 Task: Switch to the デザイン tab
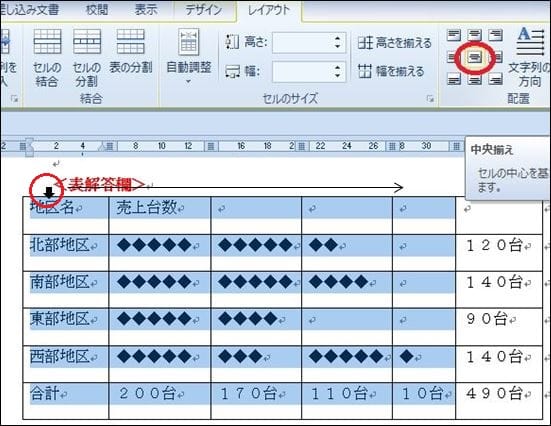pyautogui.click(x=203, y=10)
